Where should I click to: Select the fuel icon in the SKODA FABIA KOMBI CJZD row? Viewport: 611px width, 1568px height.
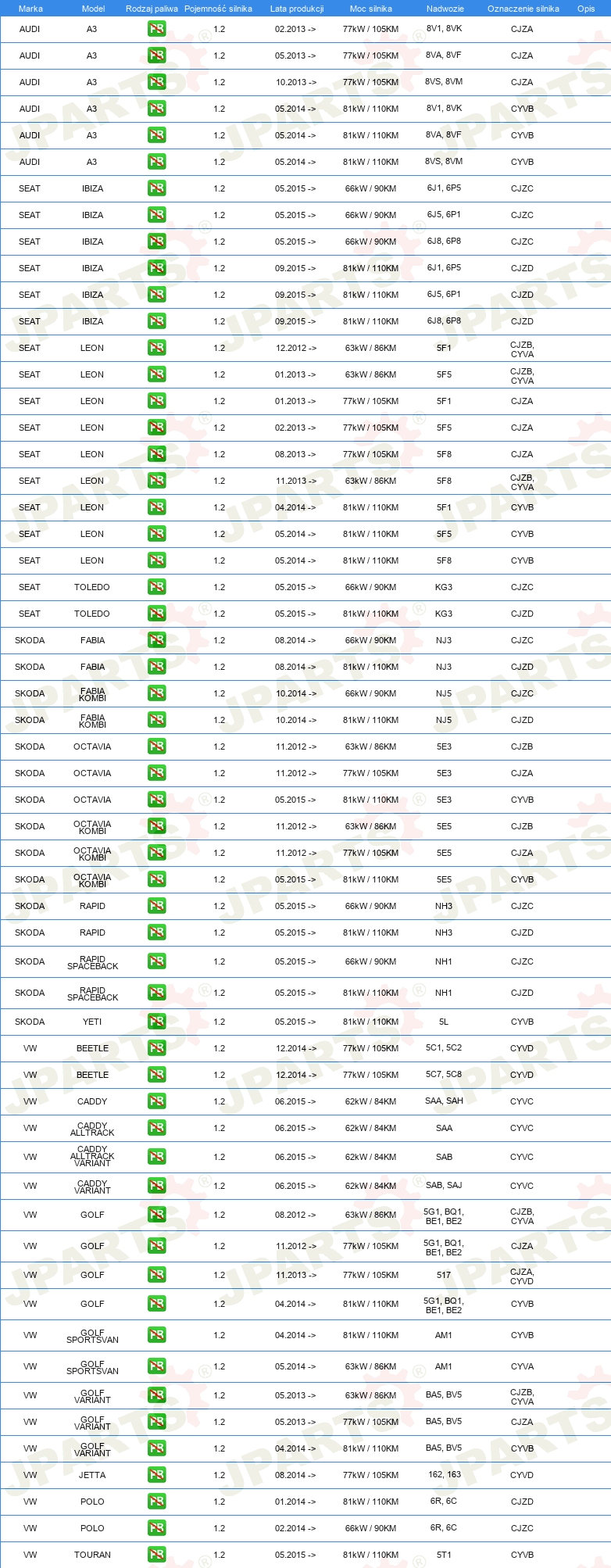pyautogui.click(x=157, y=720)
